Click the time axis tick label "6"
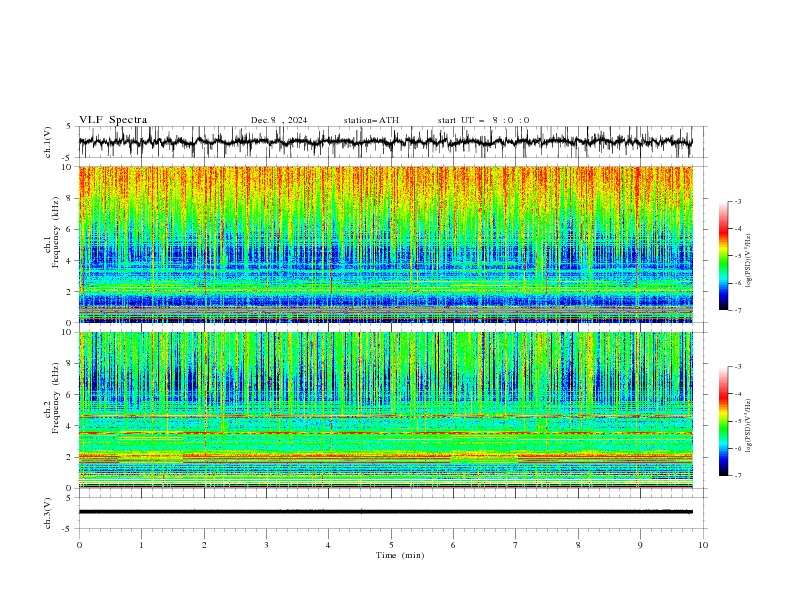 (453, 545)
